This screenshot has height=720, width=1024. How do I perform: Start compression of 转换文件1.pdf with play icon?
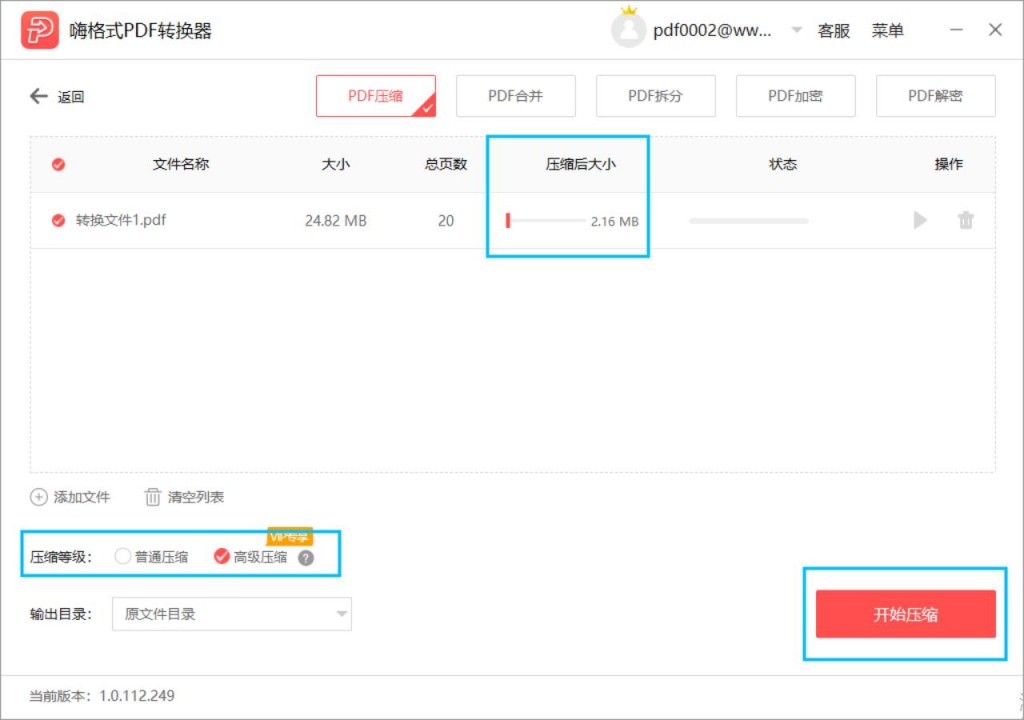(920, 220)
